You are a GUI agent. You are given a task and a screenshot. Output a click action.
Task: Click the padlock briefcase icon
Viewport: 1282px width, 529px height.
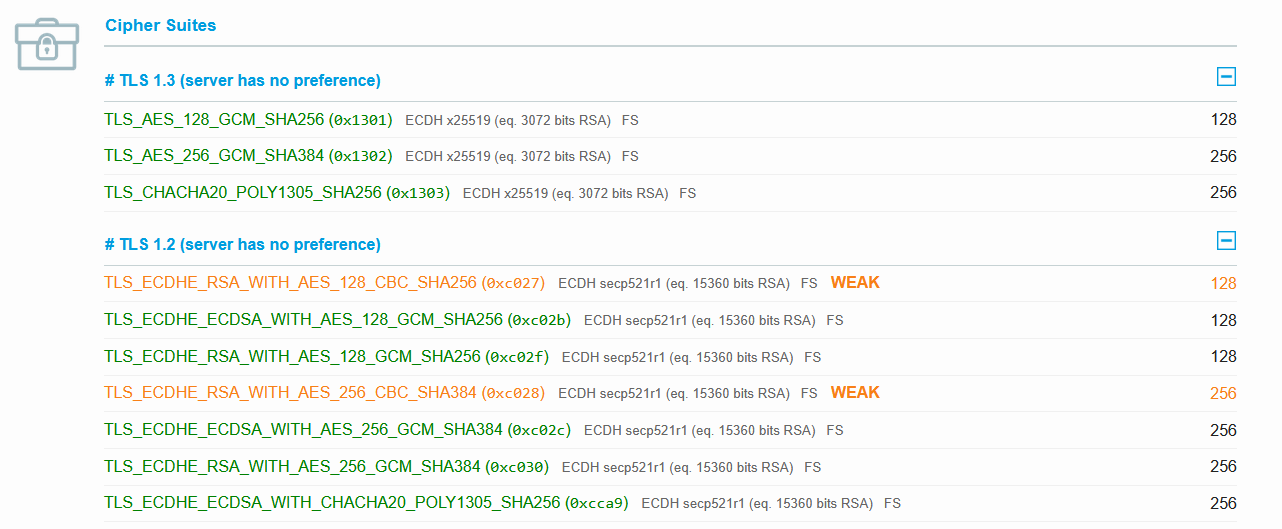point(46,43)
